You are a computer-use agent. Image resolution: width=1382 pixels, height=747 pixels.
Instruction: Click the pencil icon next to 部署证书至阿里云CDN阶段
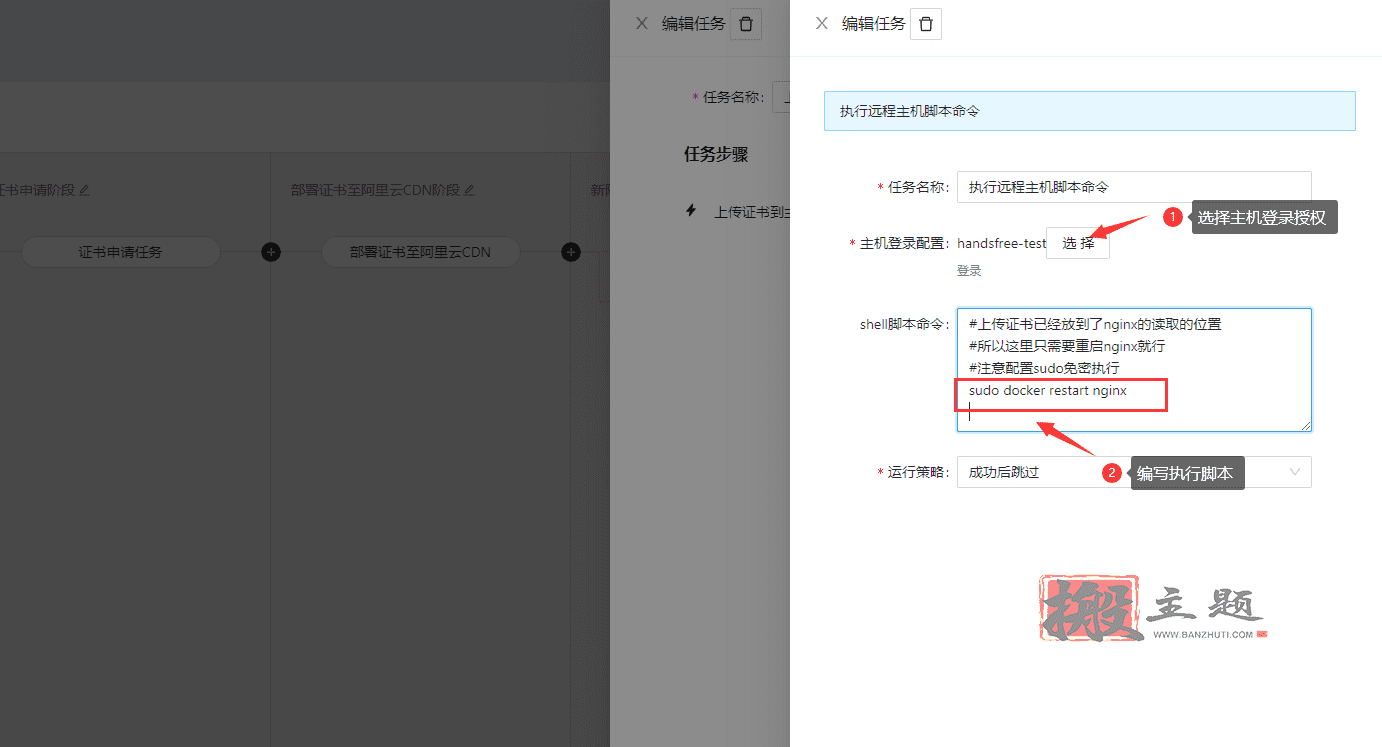tap(469, 190)
